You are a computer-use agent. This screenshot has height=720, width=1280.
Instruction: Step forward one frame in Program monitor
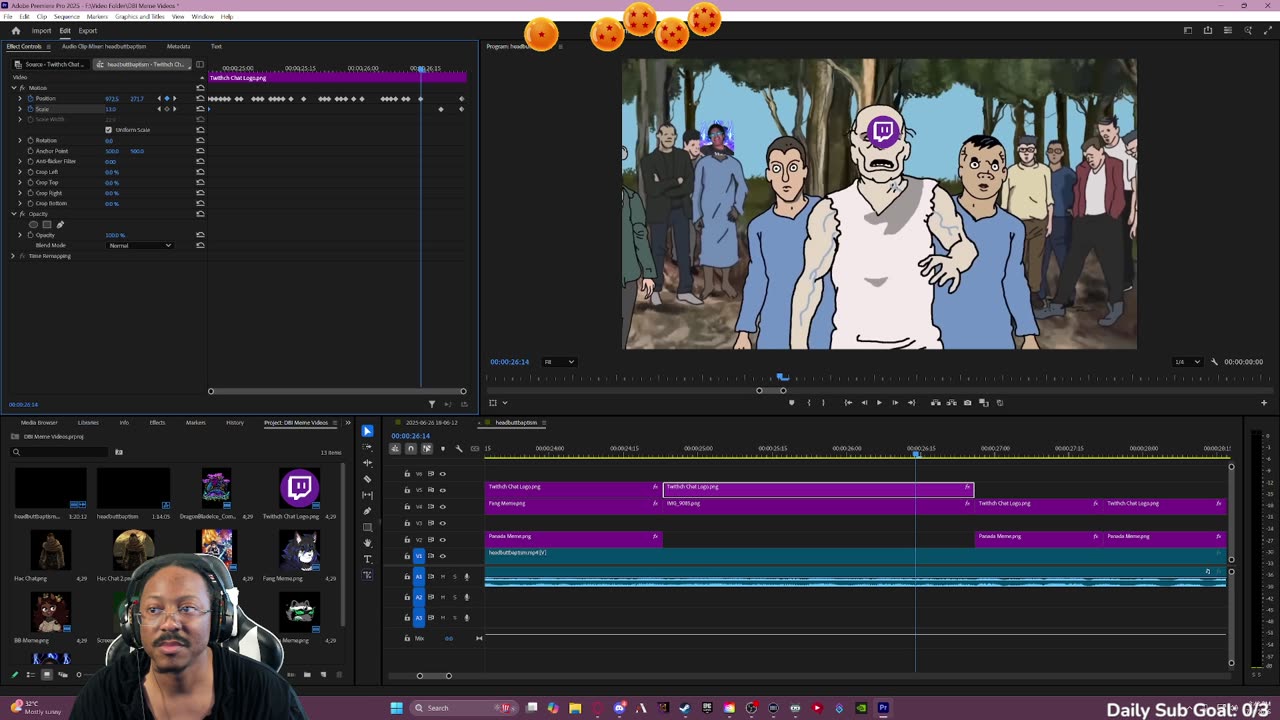click(x=895, y=402)
